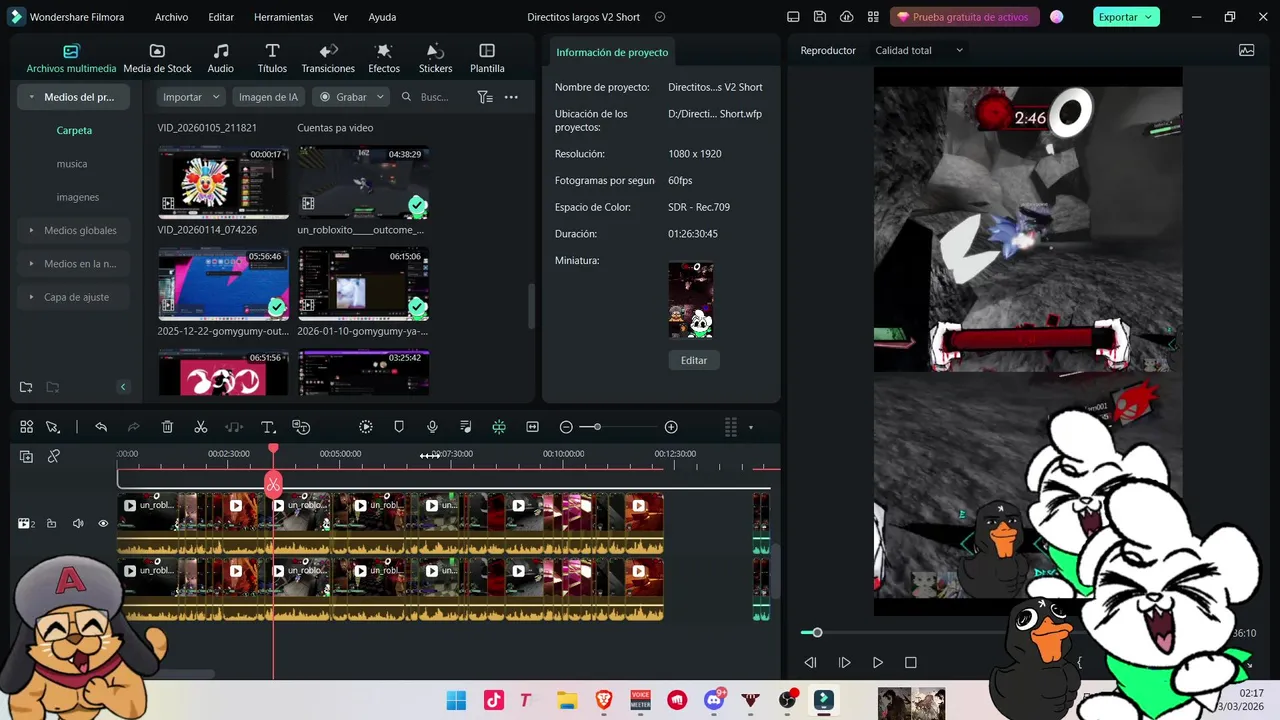Click the player stop button
This screenshot has height=720, width=1280.
(x=910, y=662)
